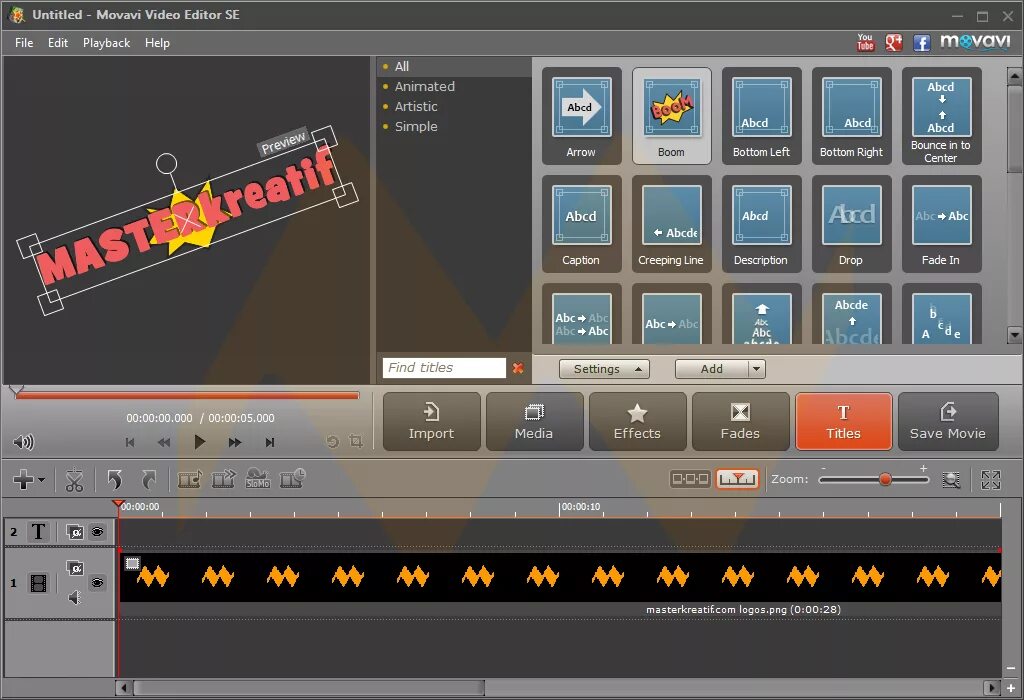
Task: Select the Fades panel button
Action: (740, 421)
